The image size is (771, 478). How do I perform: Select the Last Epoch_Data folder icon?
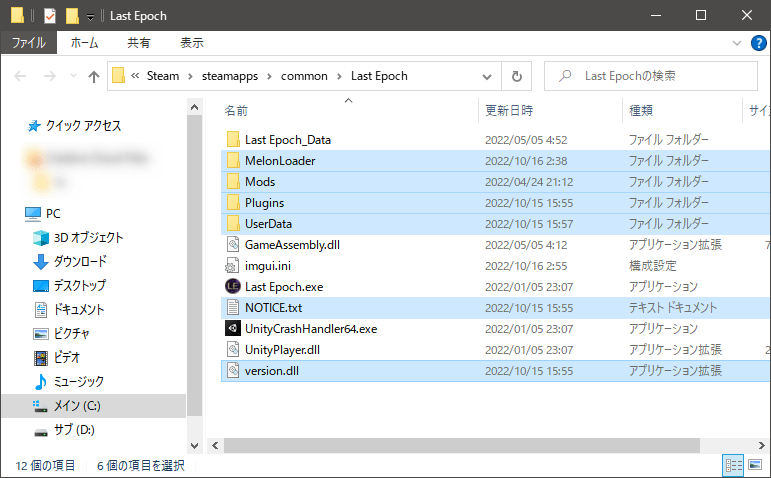click(x=233, y=140)
